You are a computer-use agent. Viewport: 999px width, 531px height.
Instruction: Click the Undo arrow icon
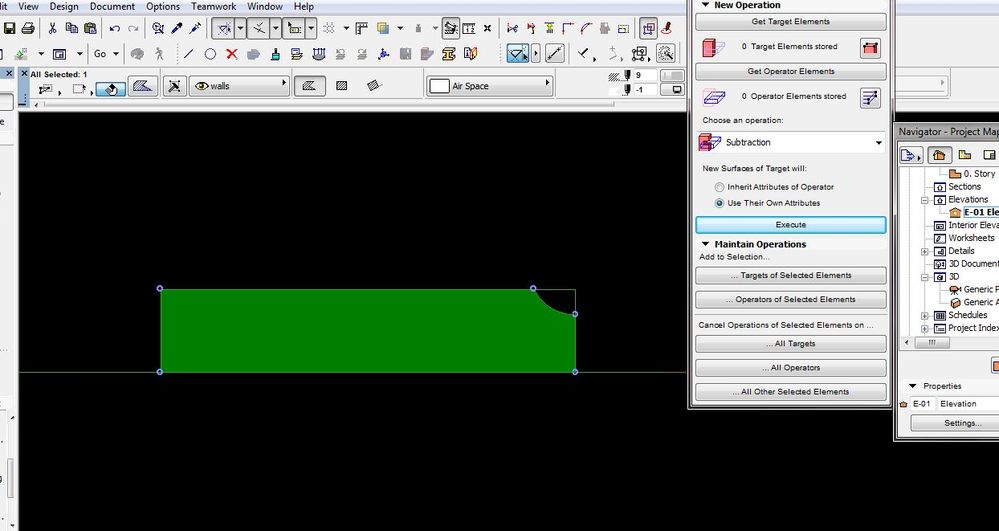pos(115,28)
